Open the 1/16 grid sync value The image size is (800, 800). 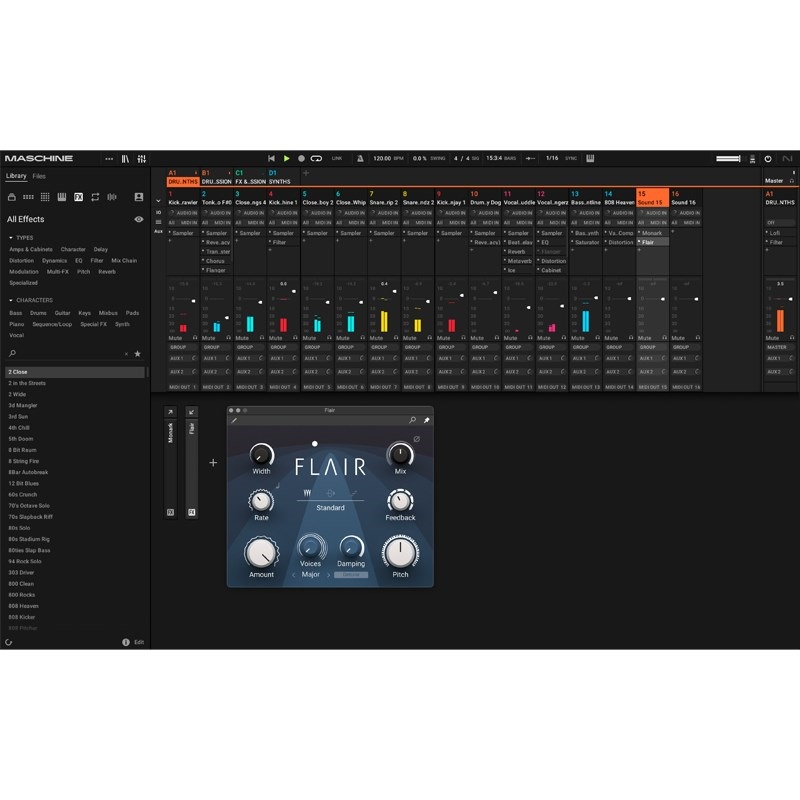click(552, 158)
